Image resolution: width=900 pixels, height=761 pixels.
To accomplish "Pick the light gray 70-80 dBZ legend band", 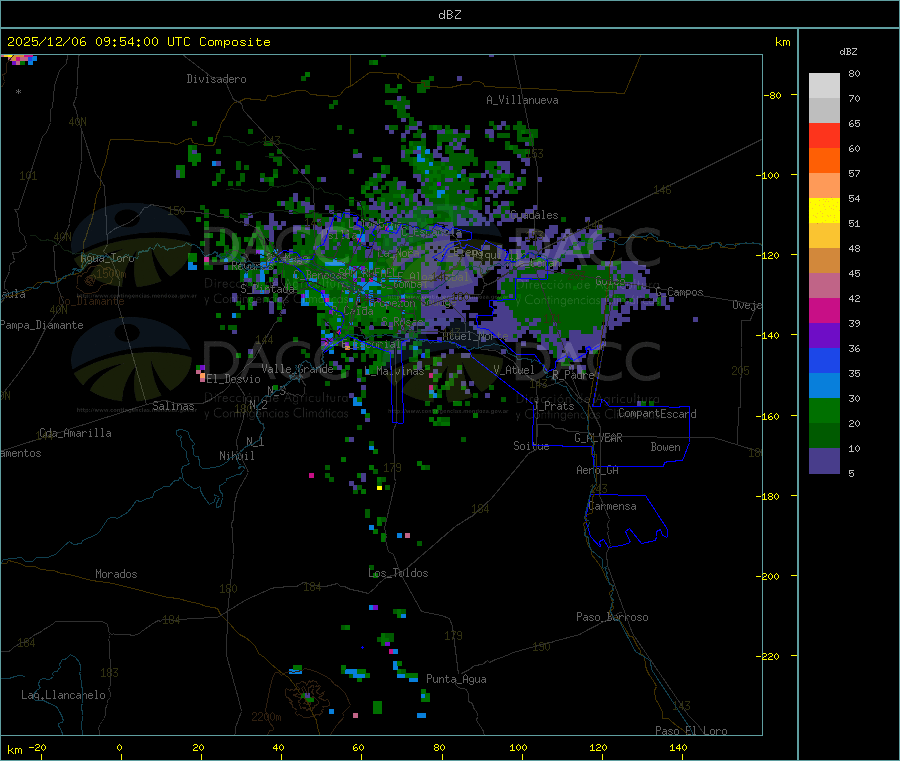I will (824, 86).
